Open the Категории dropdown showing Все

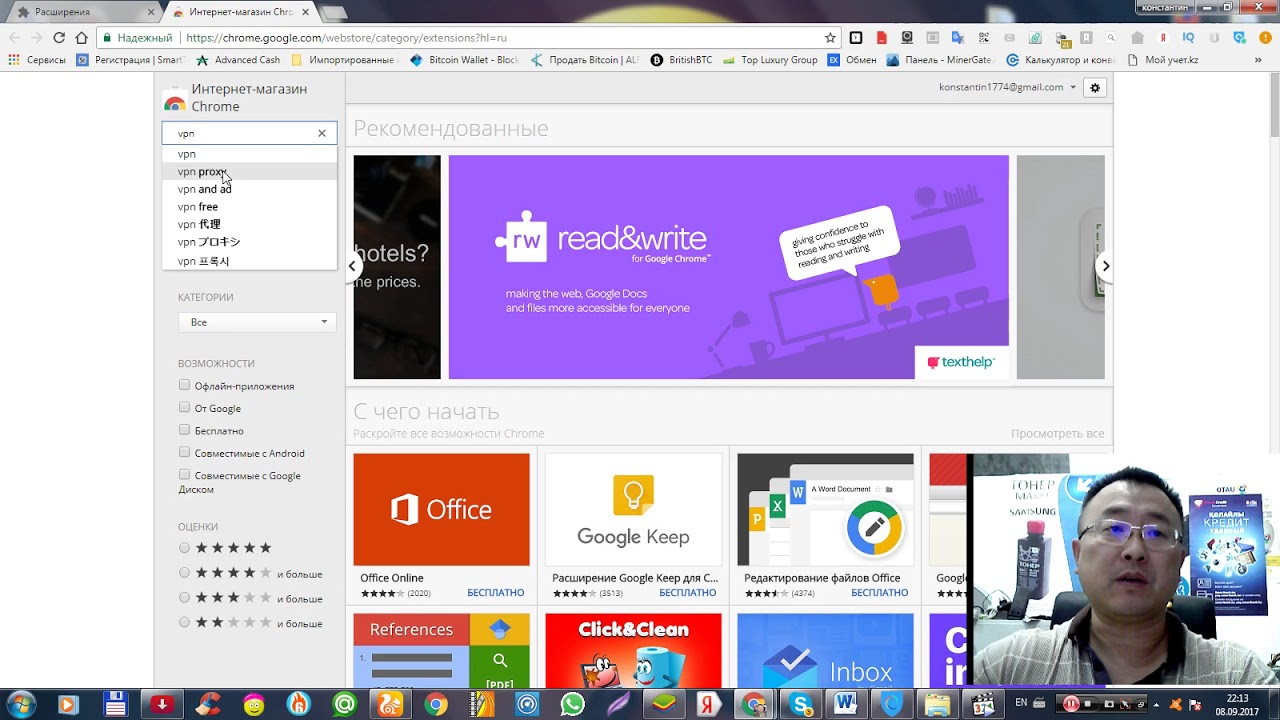(257, 322)
